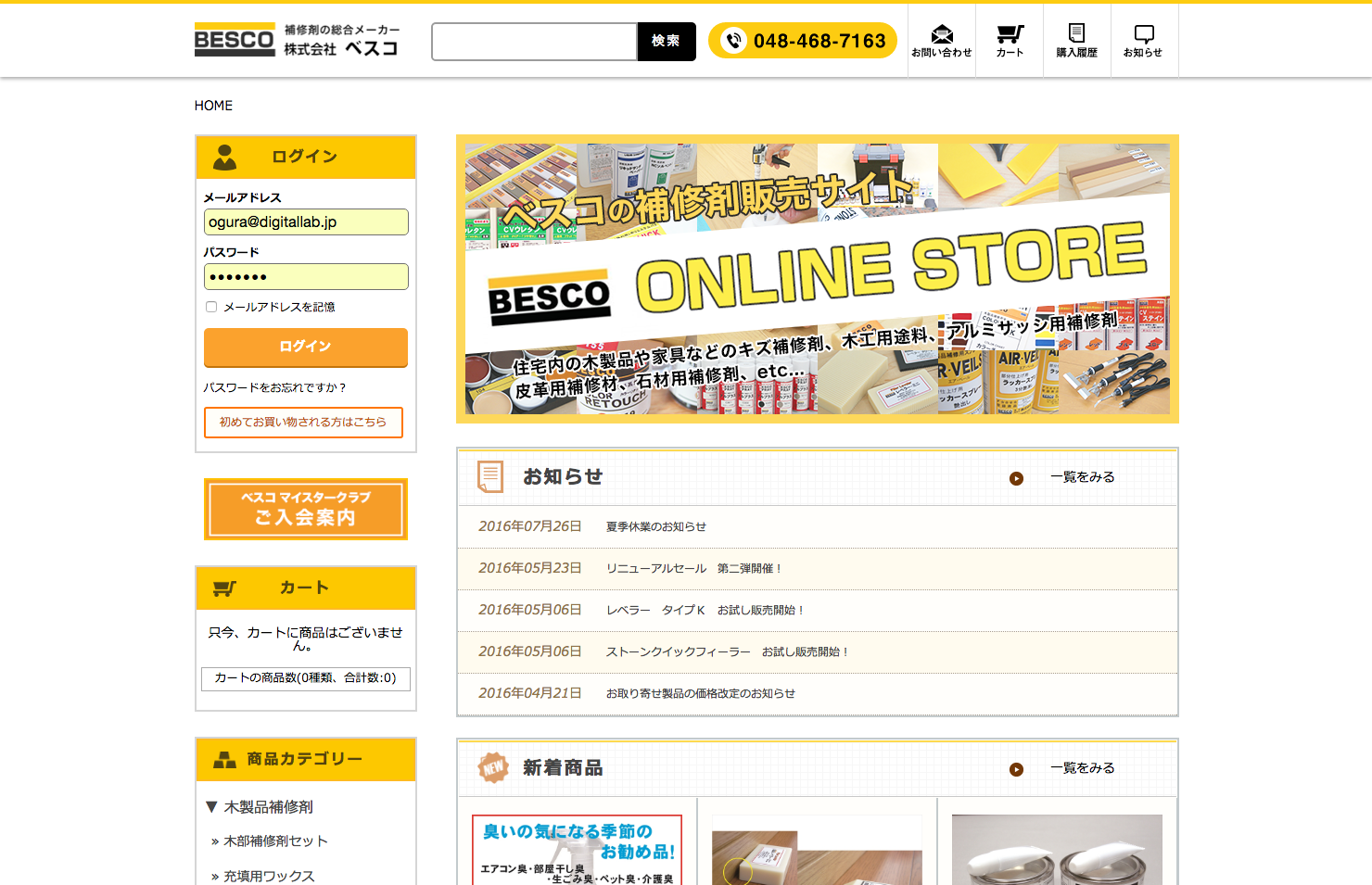
Task: Click the user icon in ログイン panel header
Action: coord(224,157)
